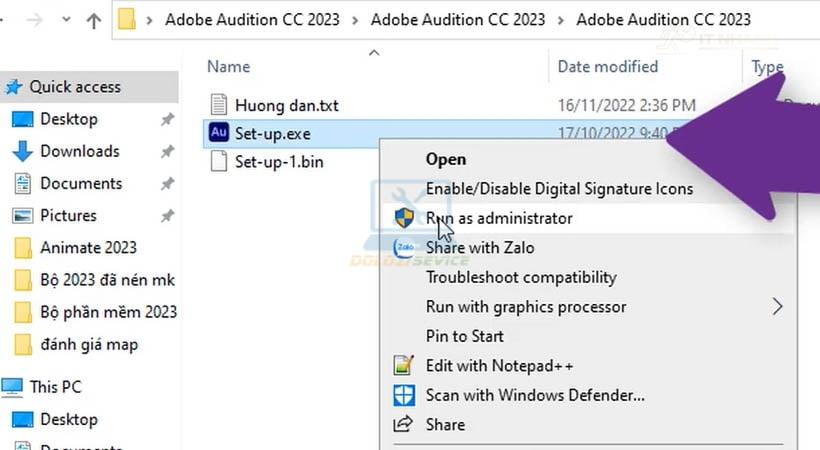Sort by Type column header
The image size is (820, 450).
click(x=767, y=66)
